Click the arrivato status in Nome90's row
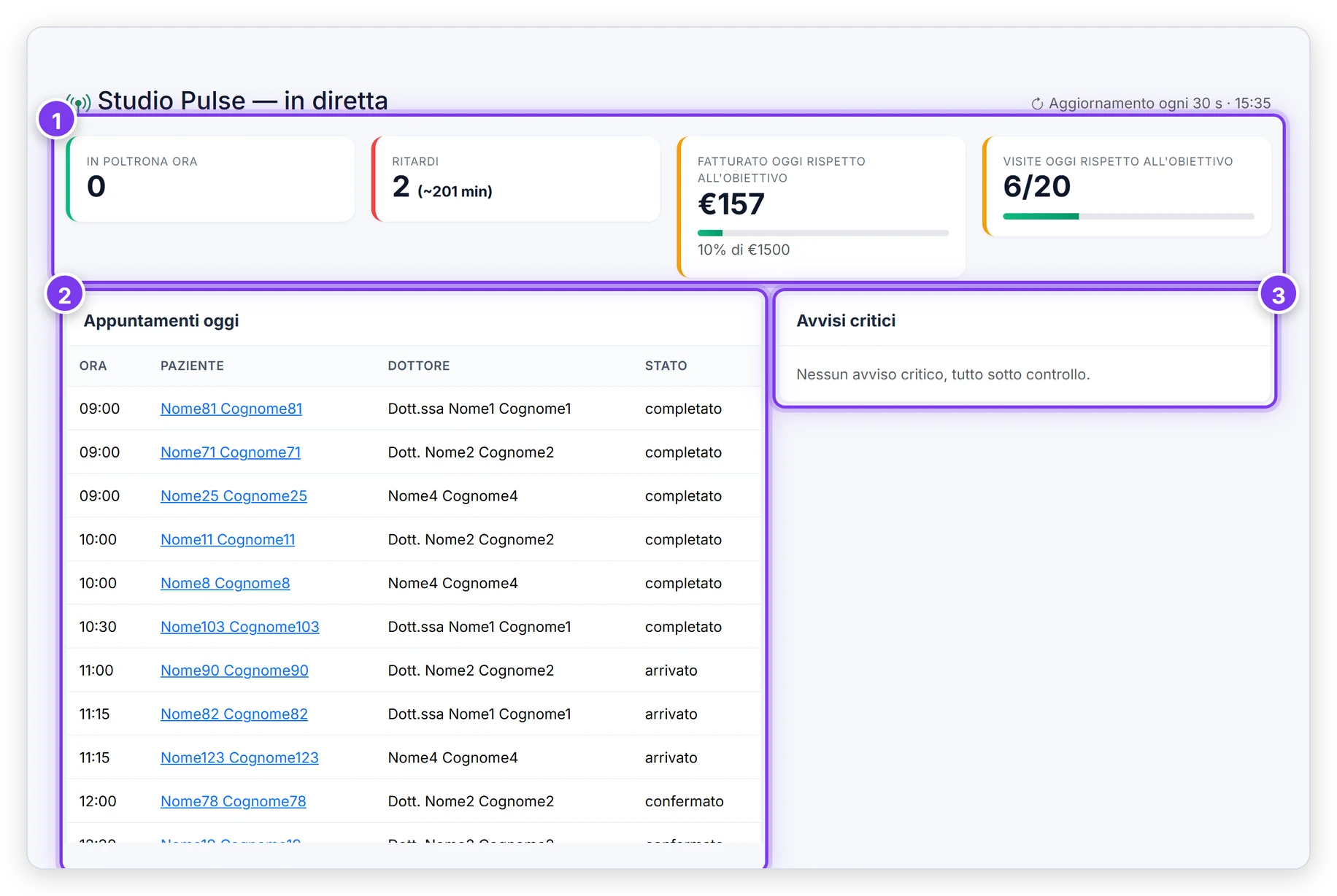This screenshot has height=896, width=1337. click(x=671, y=671)
